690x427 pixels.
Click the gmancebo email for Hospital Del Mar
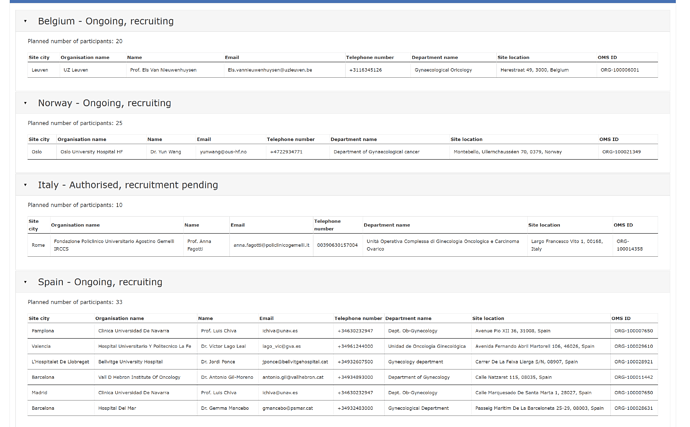point(285,408)
